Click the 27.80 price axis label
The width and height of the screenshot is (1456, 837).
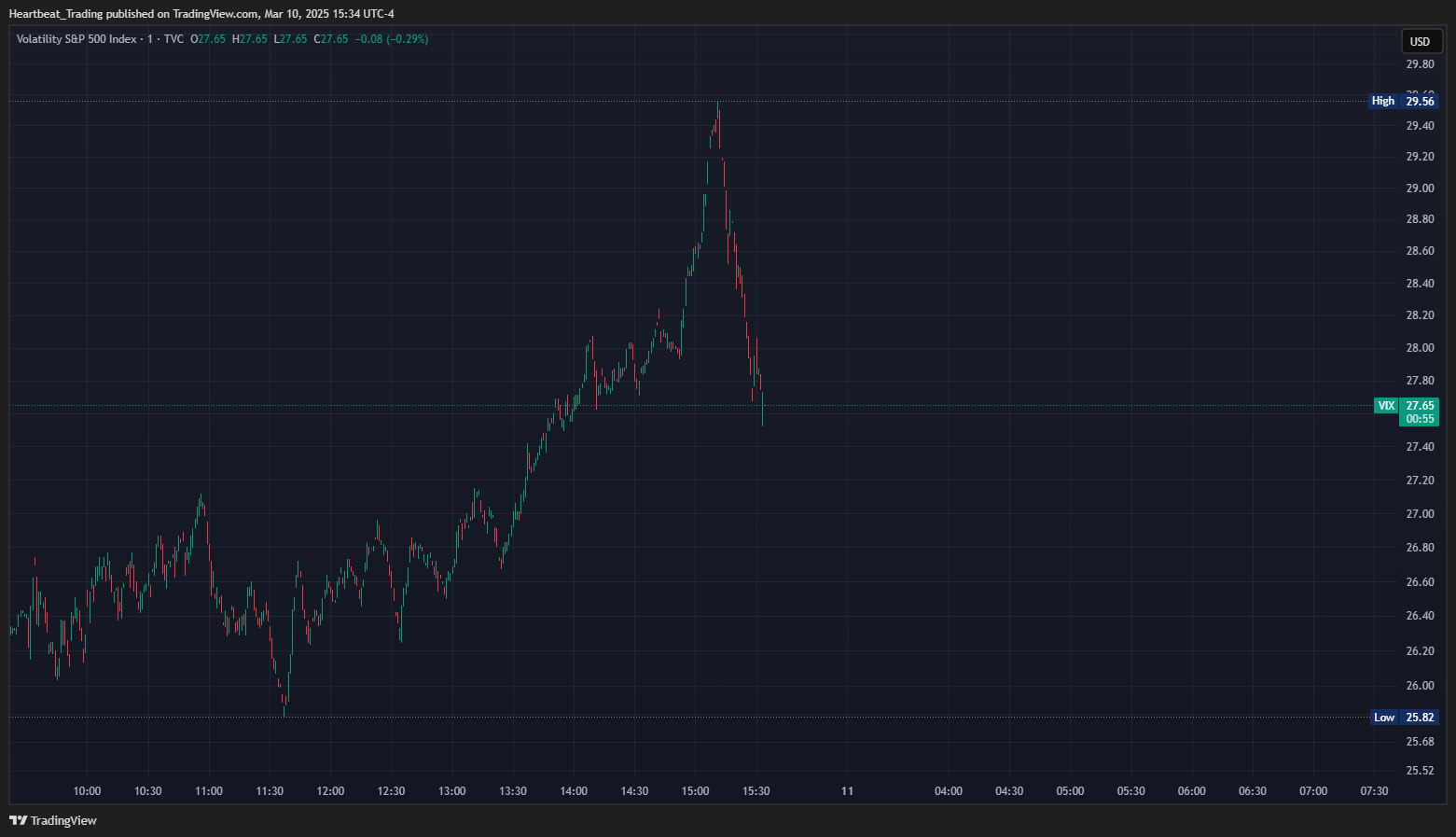click(1420, 381)
